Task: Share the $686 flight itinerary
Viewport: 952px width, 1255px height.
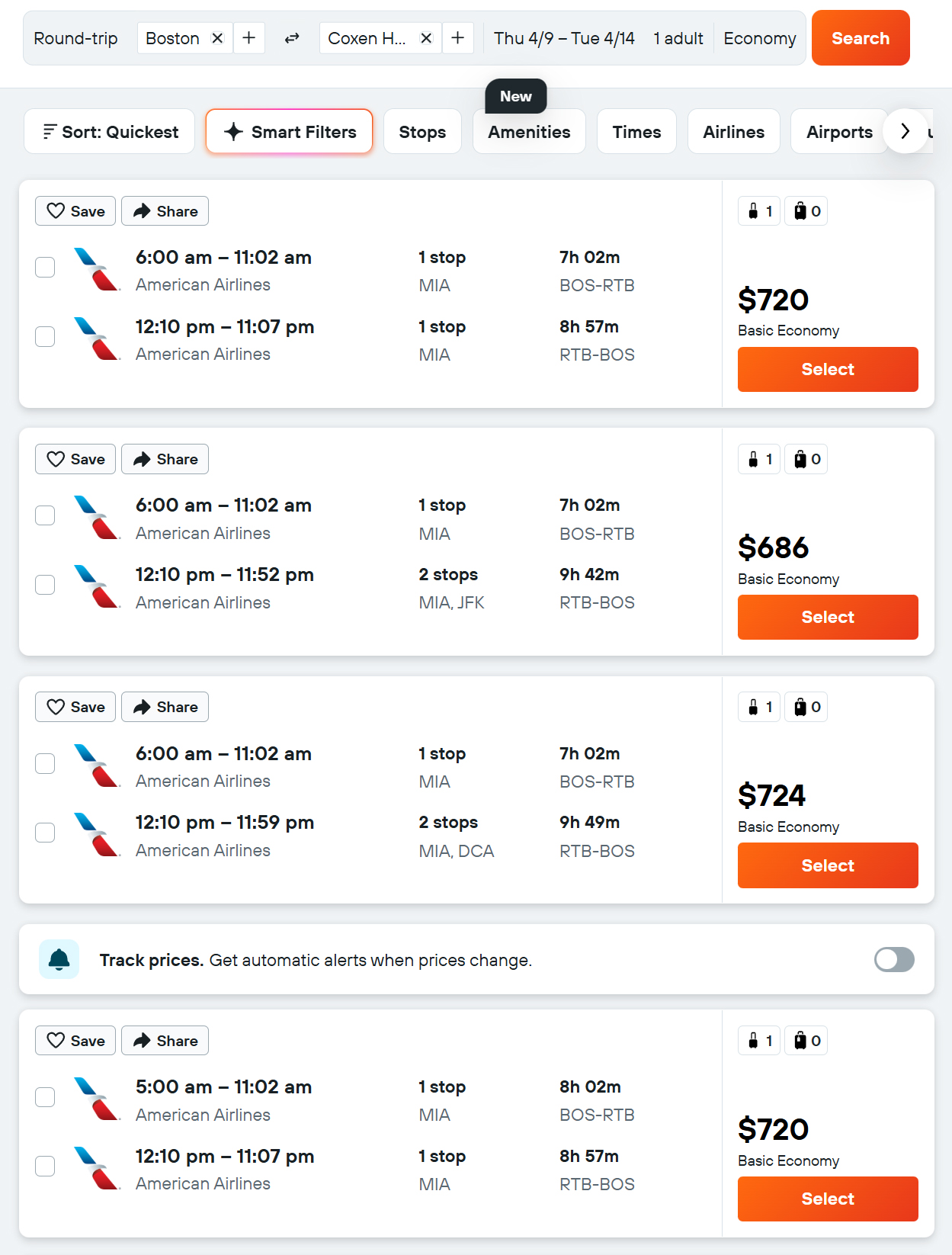Action: coord(165,459)
